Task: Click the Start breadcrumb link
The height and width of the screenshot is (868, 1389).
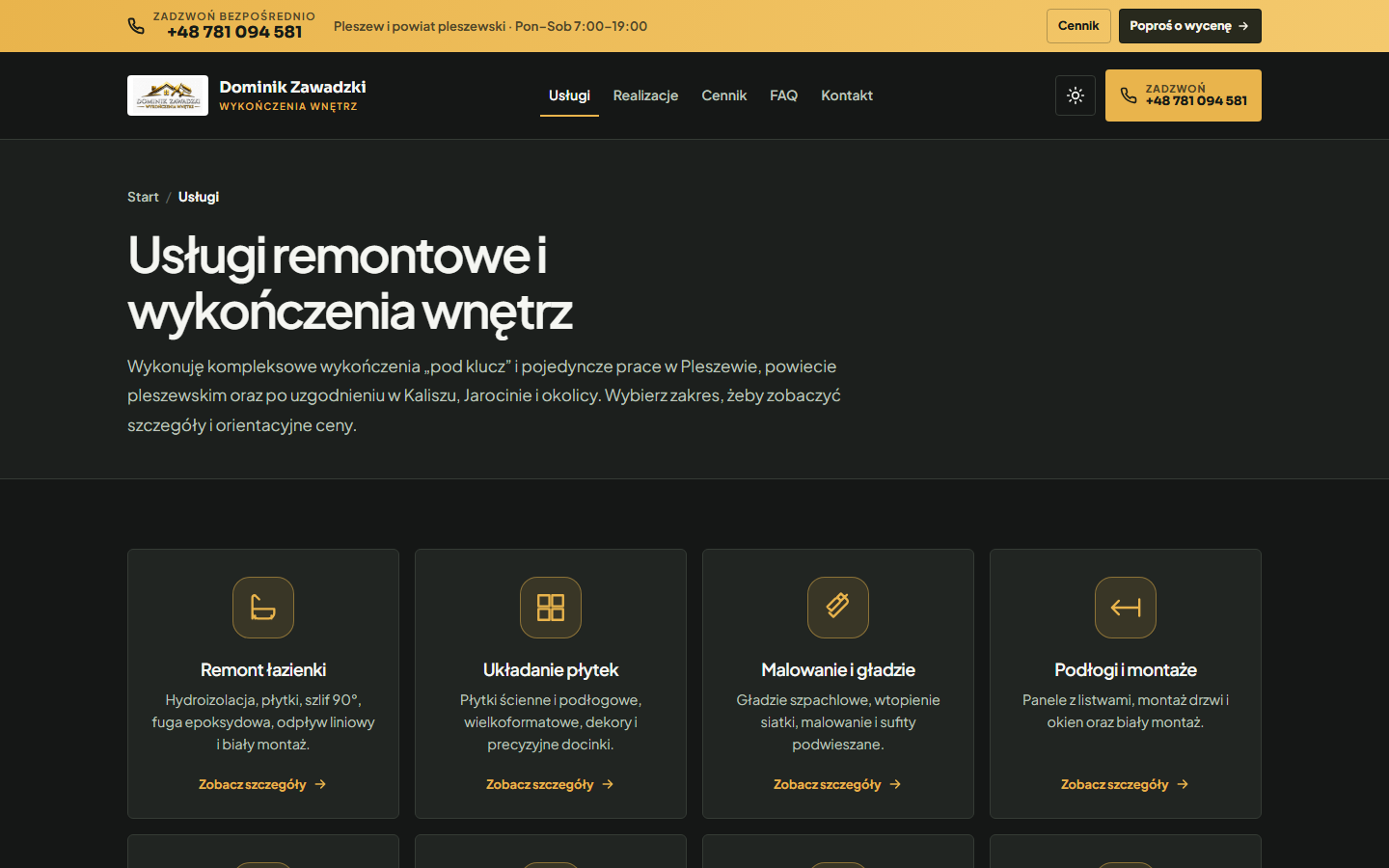Action: pos(143,197)
